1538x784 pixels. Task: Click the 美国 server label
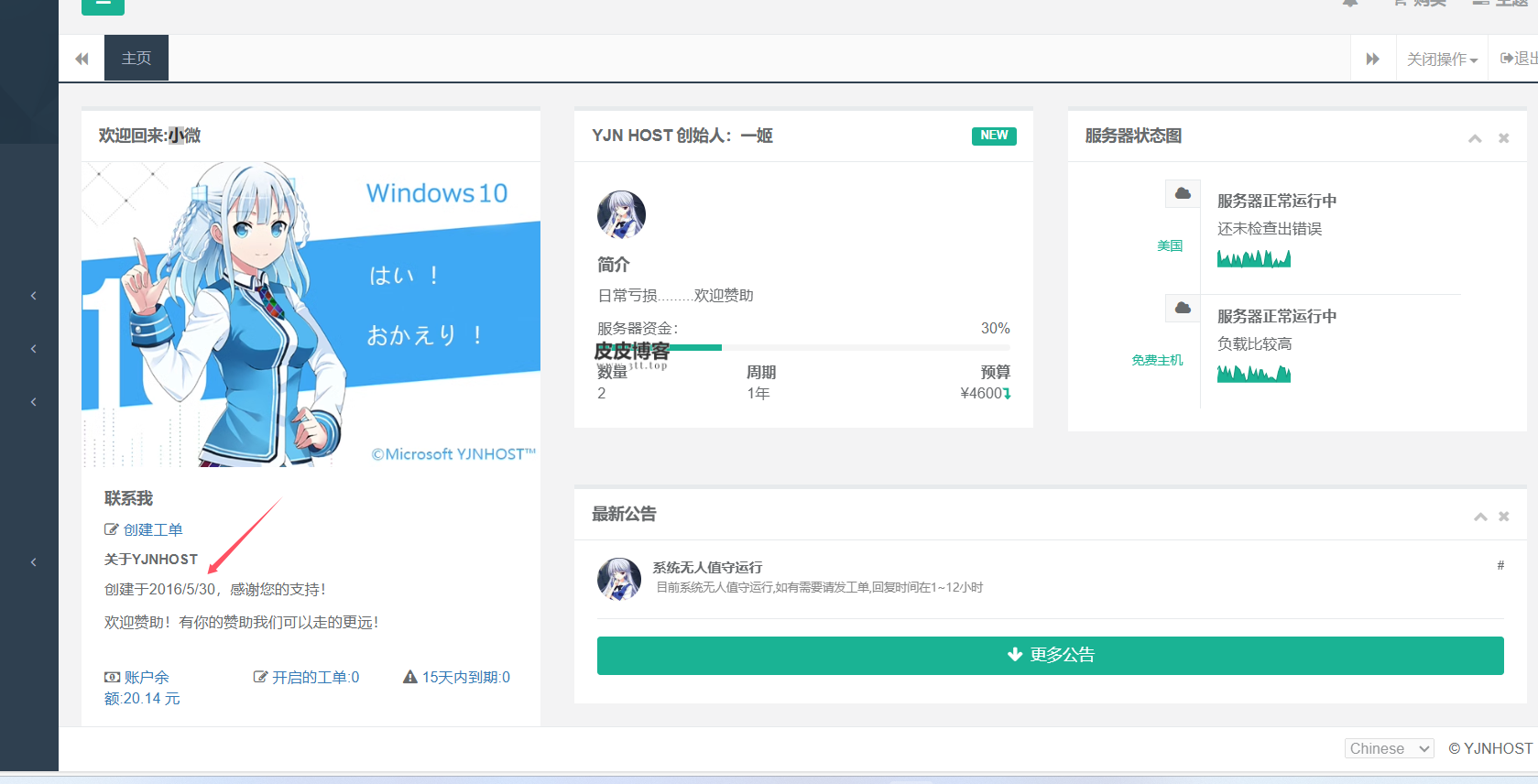1170,245
